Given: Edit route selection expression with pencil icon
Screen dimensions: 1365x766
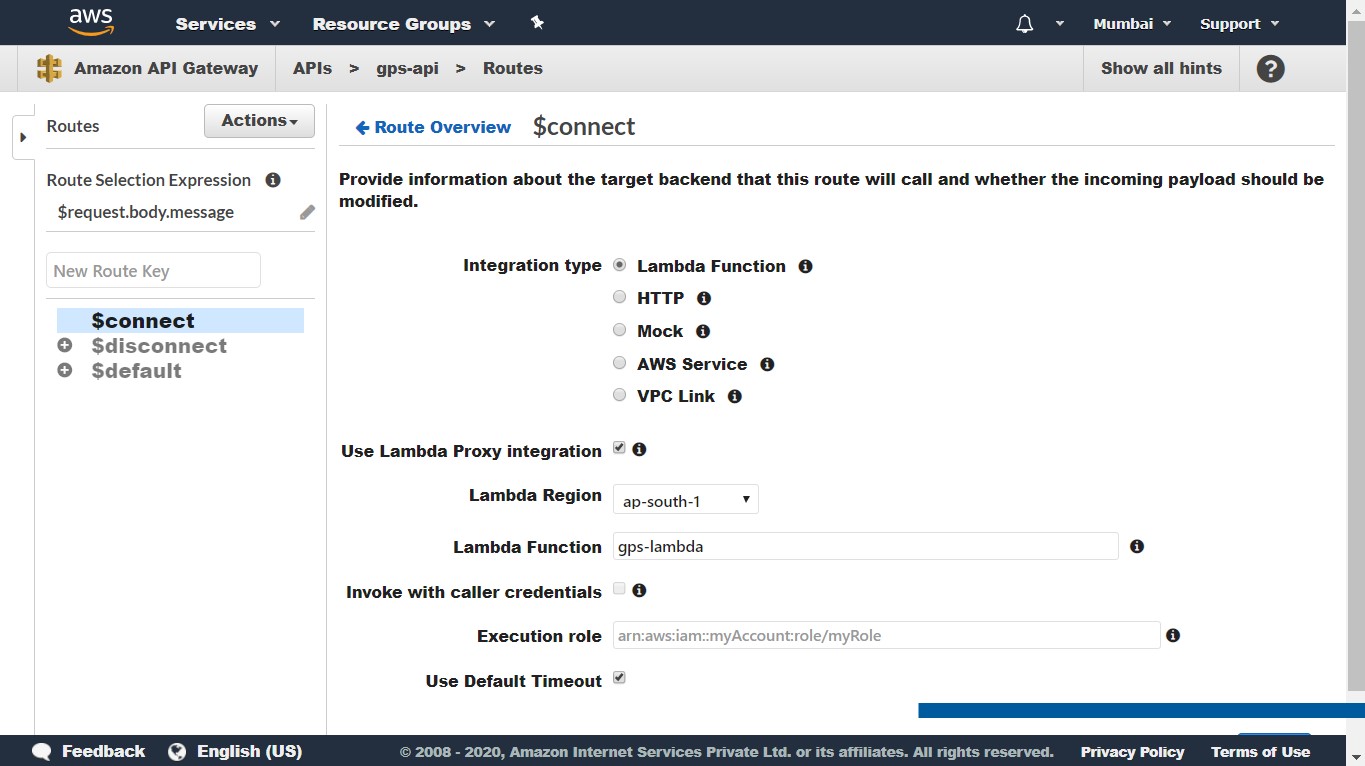Looking at the screenshot, I should pos(307,212).
